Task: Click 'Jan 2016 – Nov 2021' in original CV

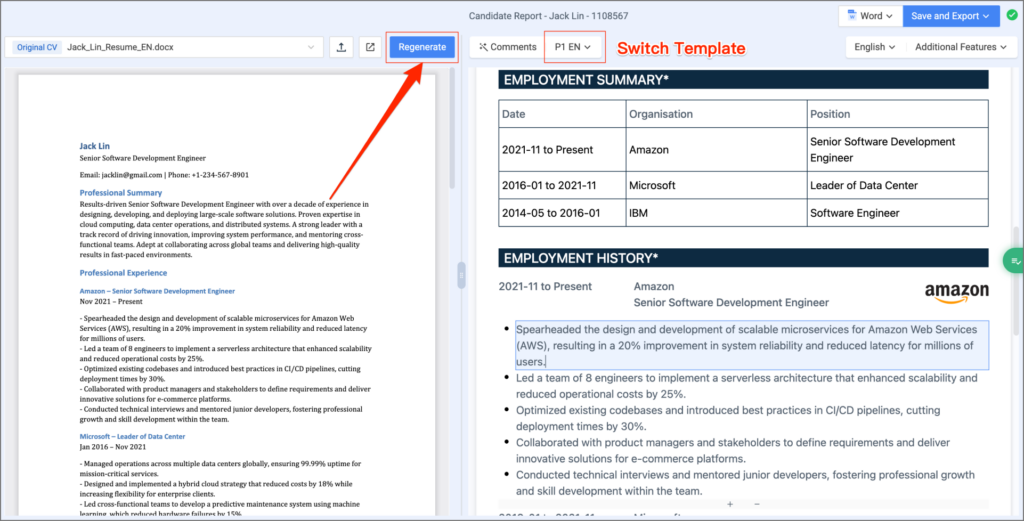Action: (112, 447)
